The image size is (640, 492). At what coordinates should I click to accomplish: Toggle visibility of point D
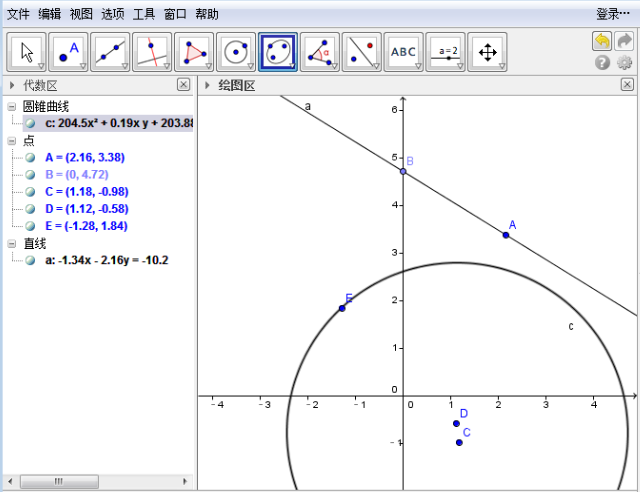tap(30, 209)
